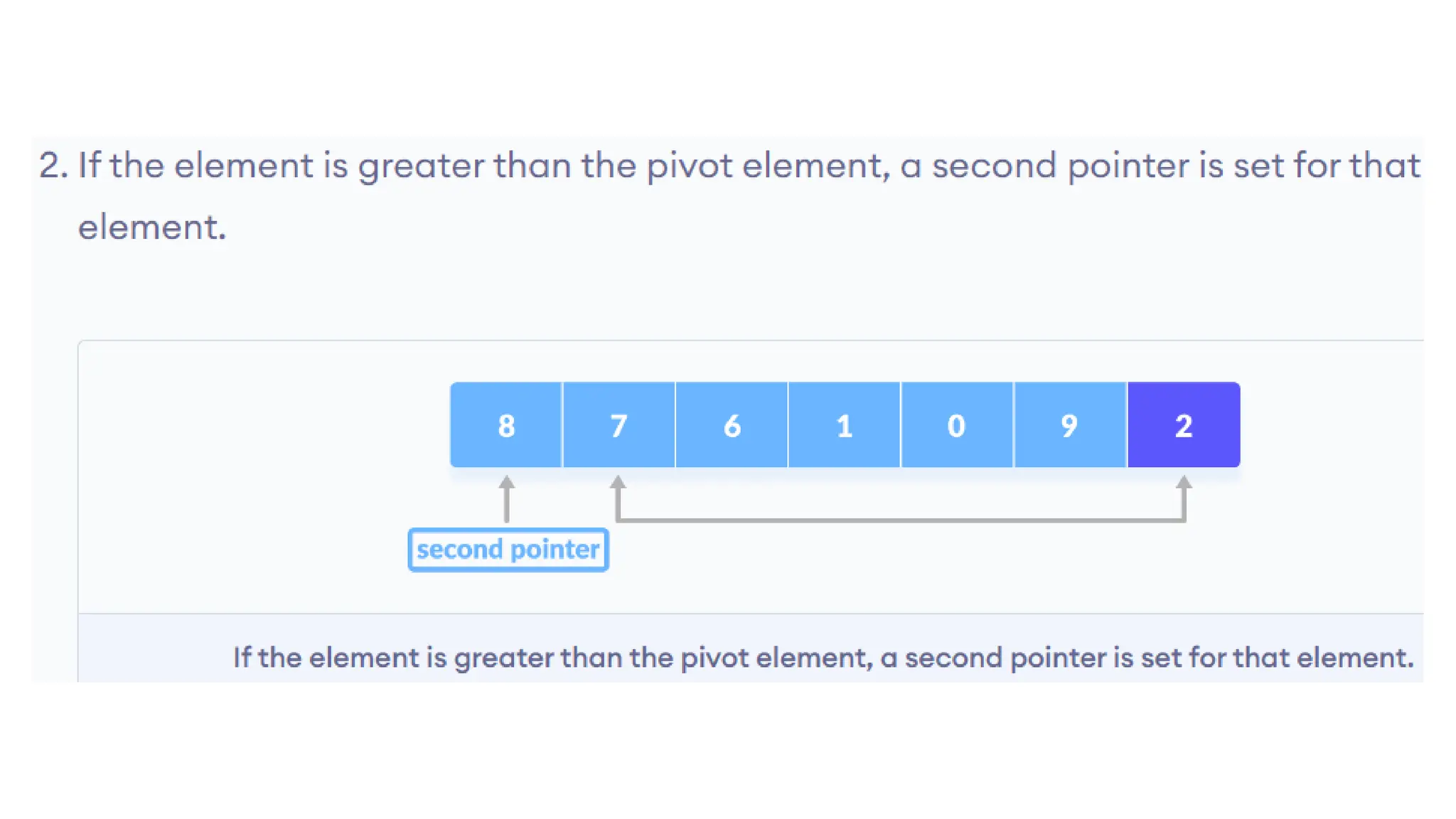Click the array cell containing 8
The image size is (1456, 819).
tap(506, 424)
